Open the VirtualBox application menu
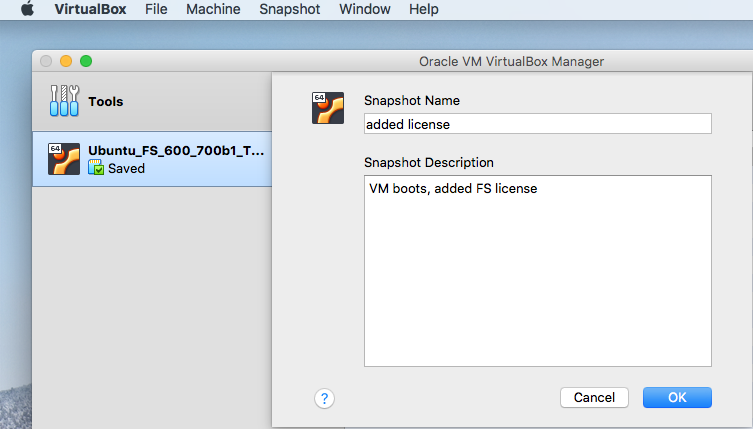 pos(90,9)
